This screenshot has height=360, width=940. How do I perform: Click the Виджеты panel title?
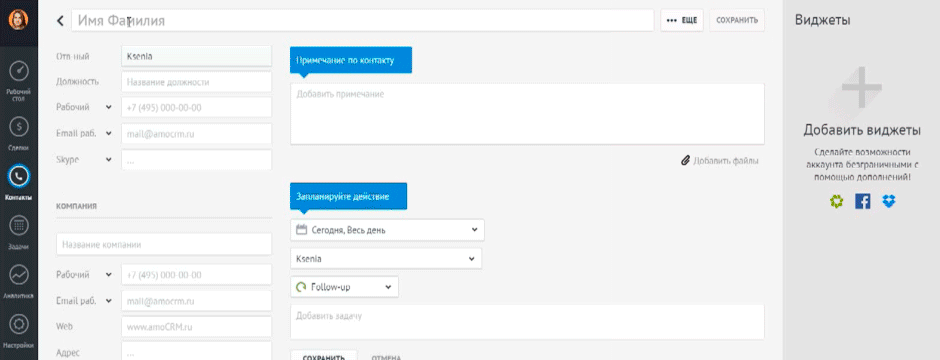[822, 20]
